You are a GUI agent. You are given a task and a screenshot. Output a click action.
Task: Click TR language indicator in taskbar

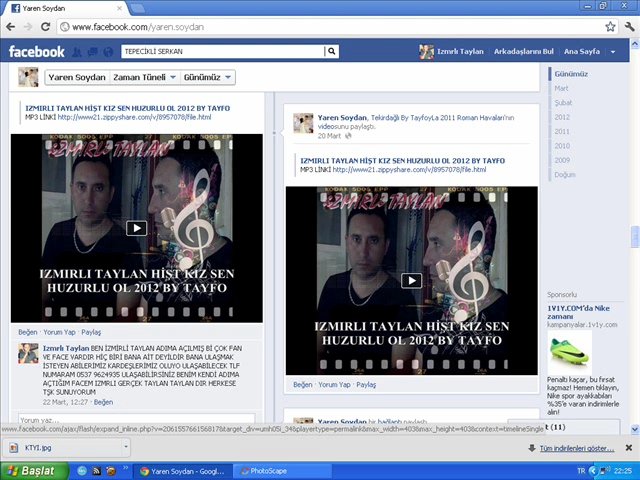(x=581, y=471)
